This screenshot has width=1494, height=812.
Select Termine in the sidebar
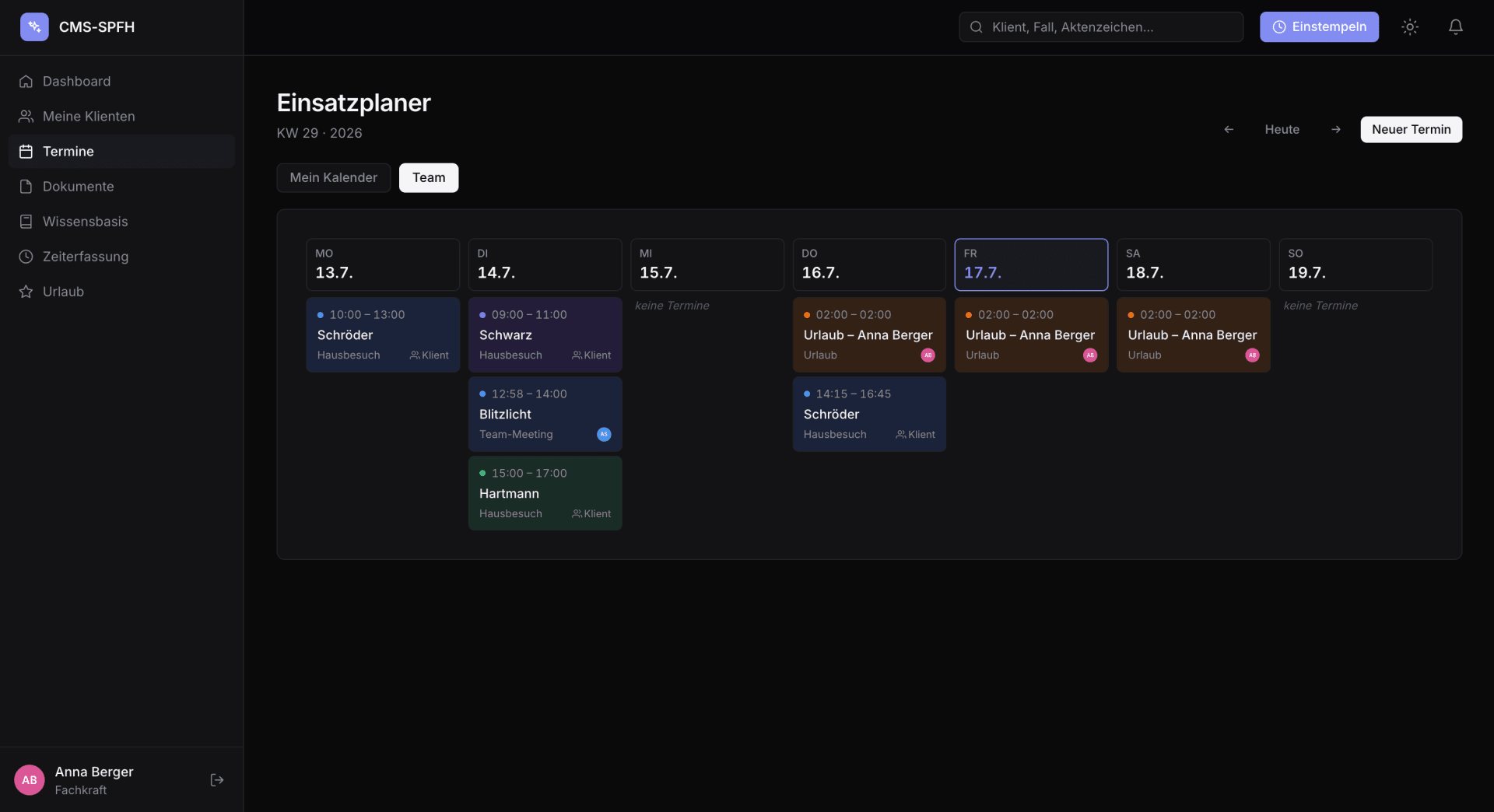point(121,151)
